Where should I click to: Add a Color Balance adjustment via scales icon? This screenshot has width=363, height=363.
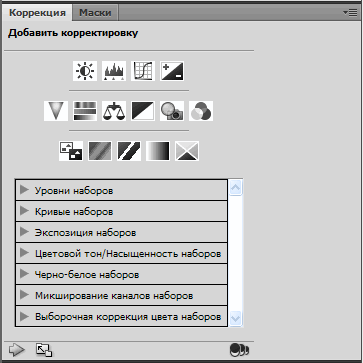click(114, 111)
